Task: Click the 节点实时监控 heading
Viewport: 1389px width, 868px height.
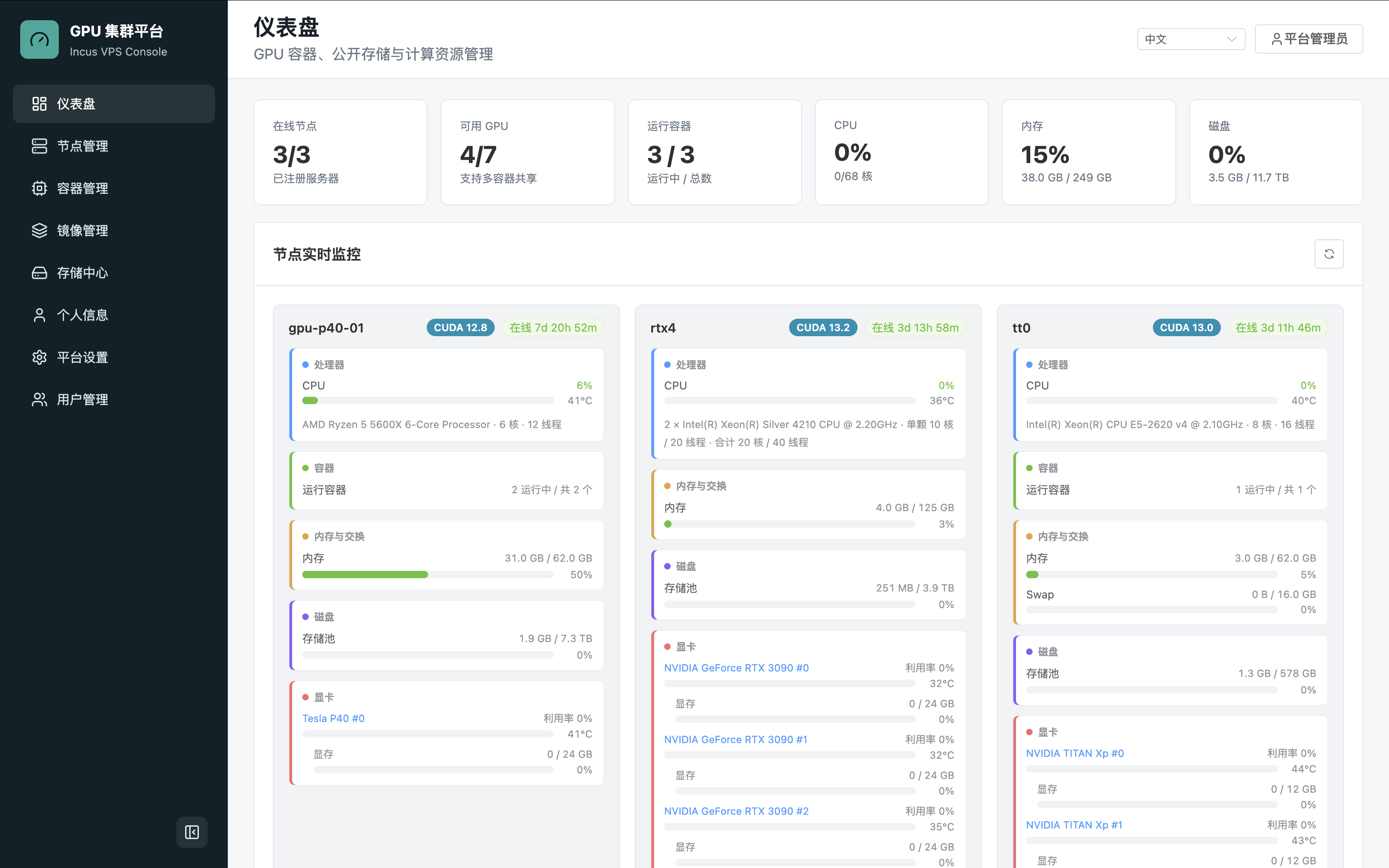Action: (x=317, y=254)
